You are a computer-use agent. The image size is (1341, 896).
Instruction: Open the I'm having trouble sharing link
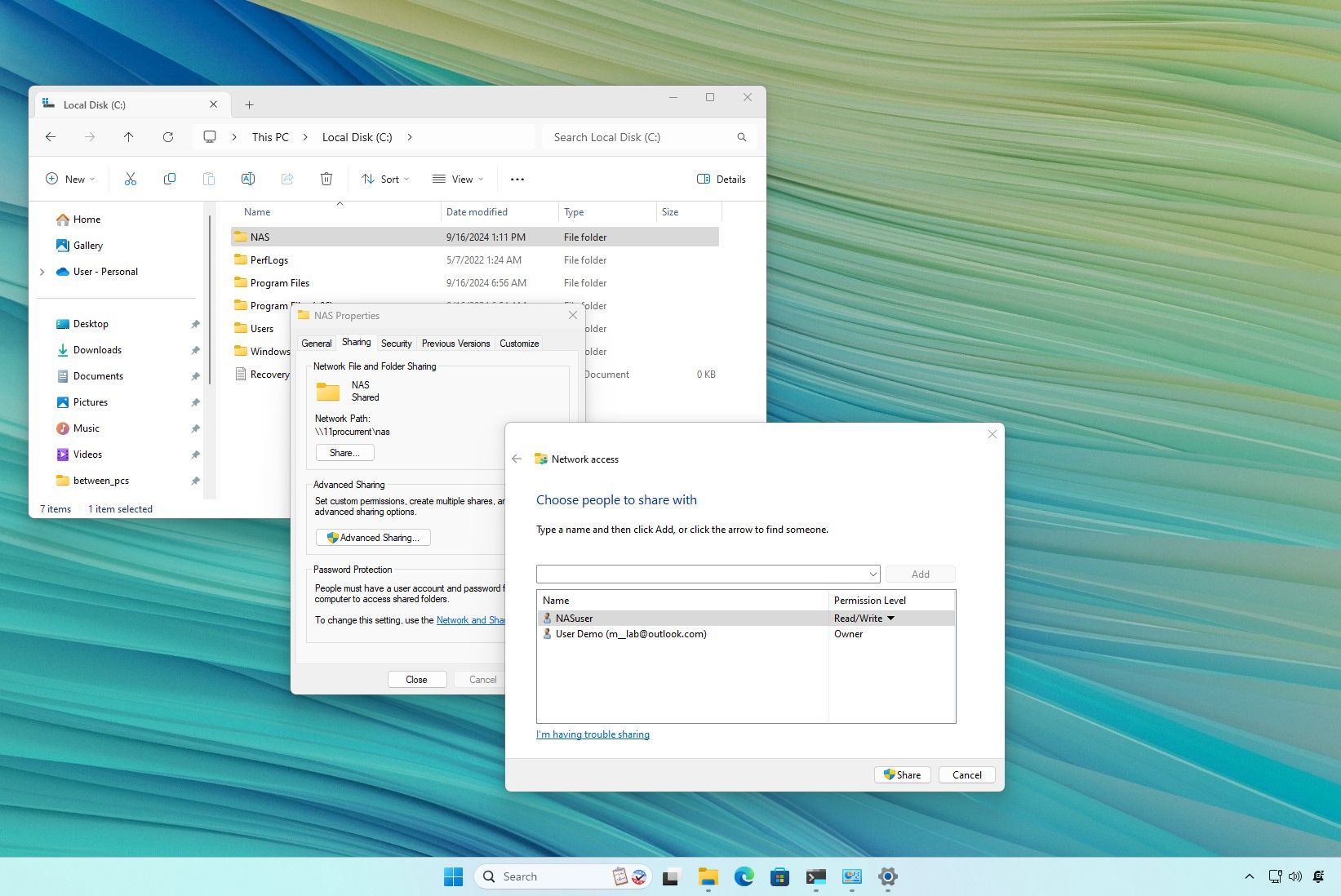[x=593, y=734]
